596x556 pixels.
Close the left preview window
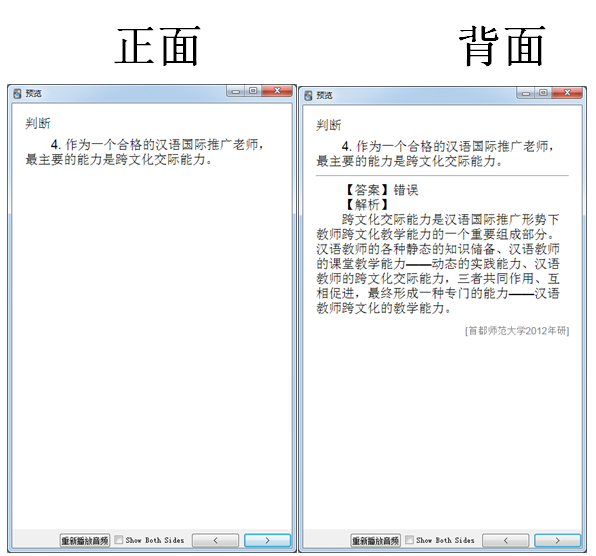click(277, 91)
